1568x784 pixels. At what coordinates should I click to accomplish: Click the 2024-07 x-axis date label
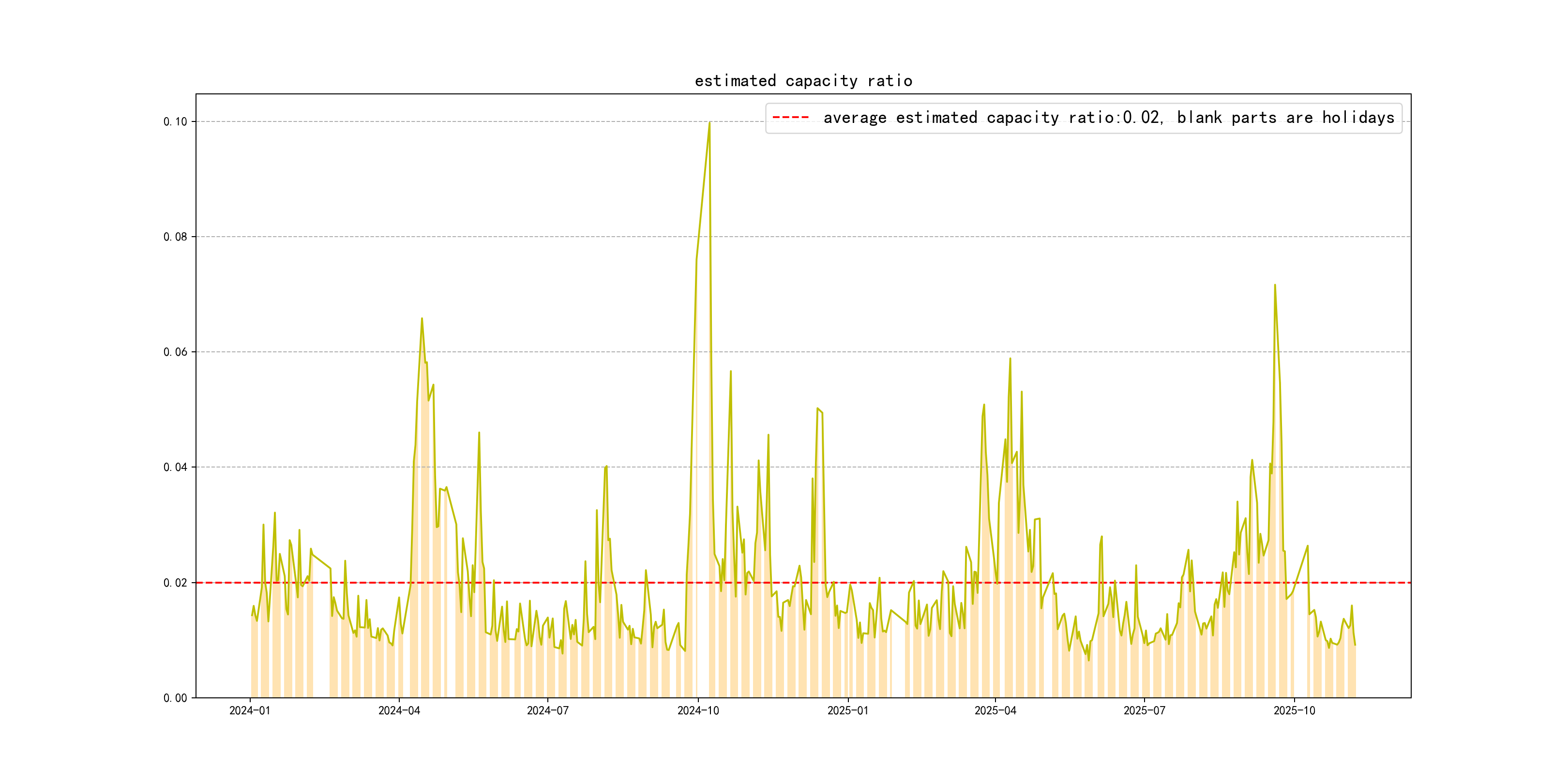(548, 711)
